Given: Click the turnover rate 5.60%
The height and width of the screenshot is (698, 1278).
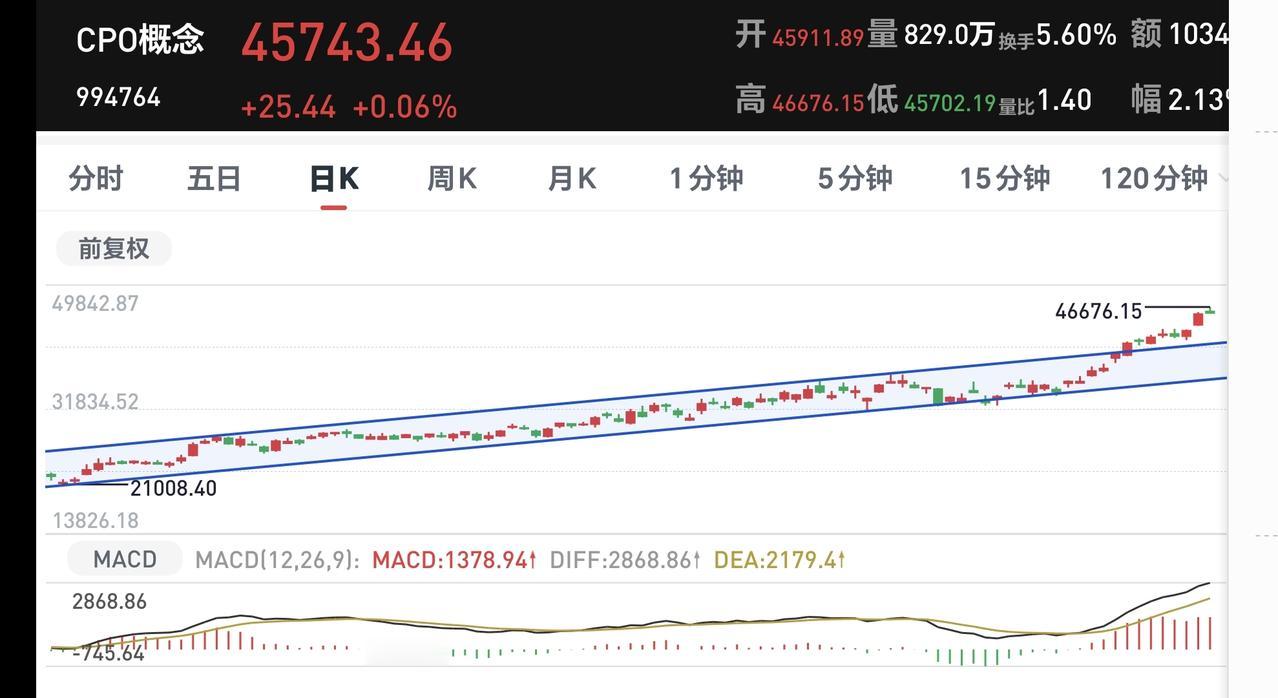Looking at the screenshot, I should [x=1076, y=36].
